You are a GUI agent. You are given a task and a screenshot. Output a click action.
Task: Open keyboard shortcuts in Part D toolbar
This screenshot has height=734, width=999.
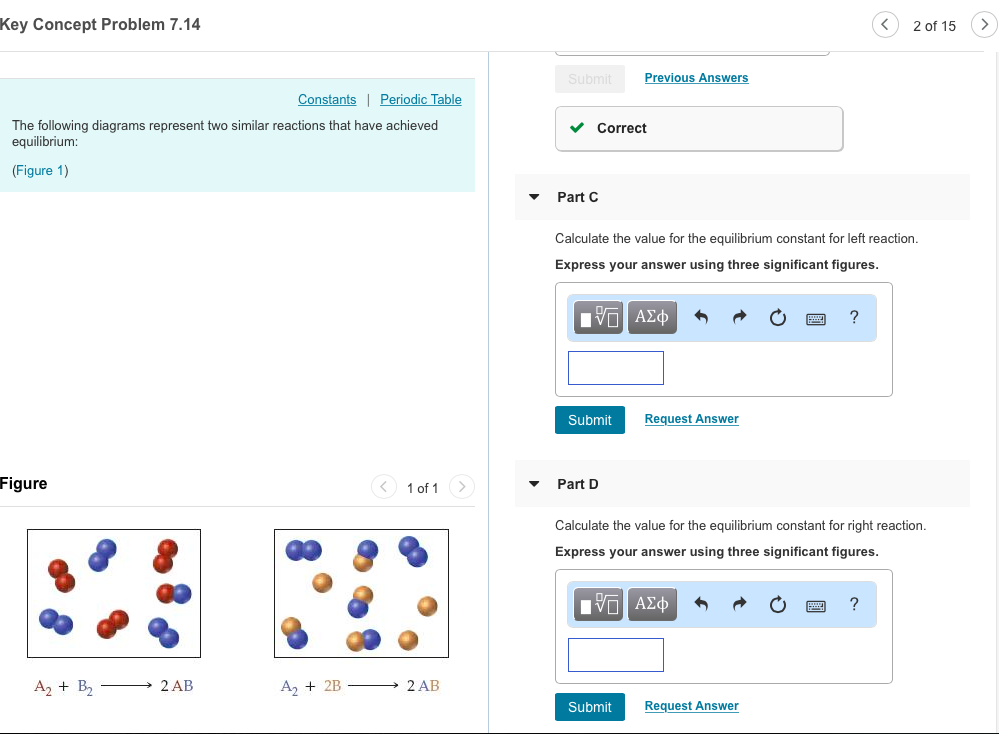[x=816, y=604]
